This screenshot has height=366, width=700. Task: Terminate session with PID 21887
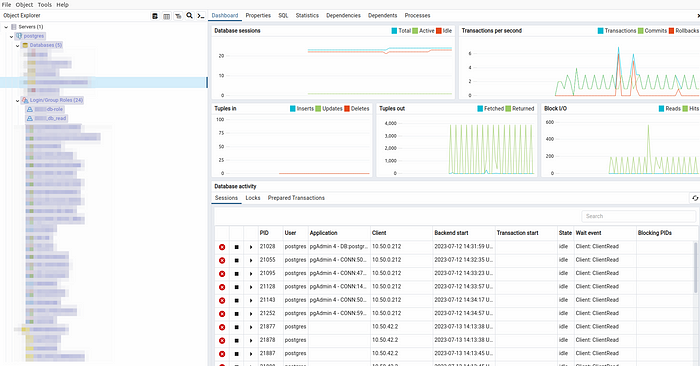tap(222, 354)
